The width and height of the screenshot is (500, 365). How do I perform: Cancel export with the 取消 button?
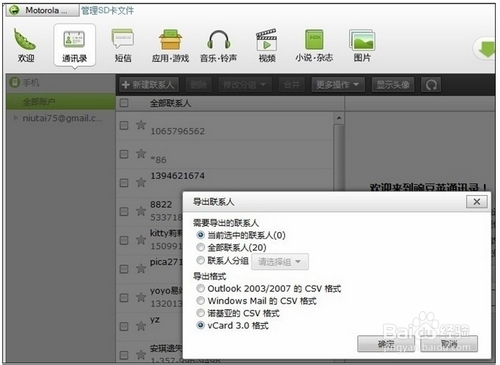449,344
